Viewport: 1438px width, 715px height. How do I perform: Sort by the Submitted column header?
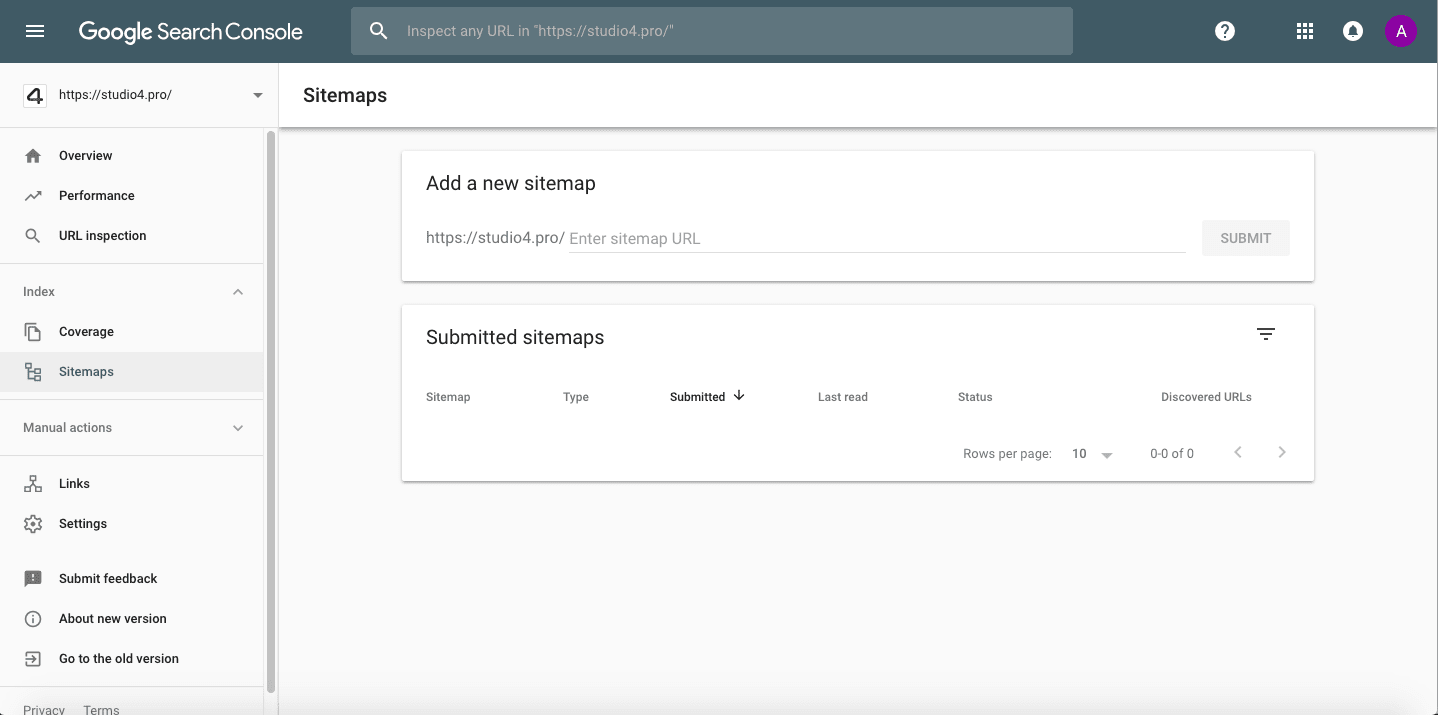coord(697,397)
